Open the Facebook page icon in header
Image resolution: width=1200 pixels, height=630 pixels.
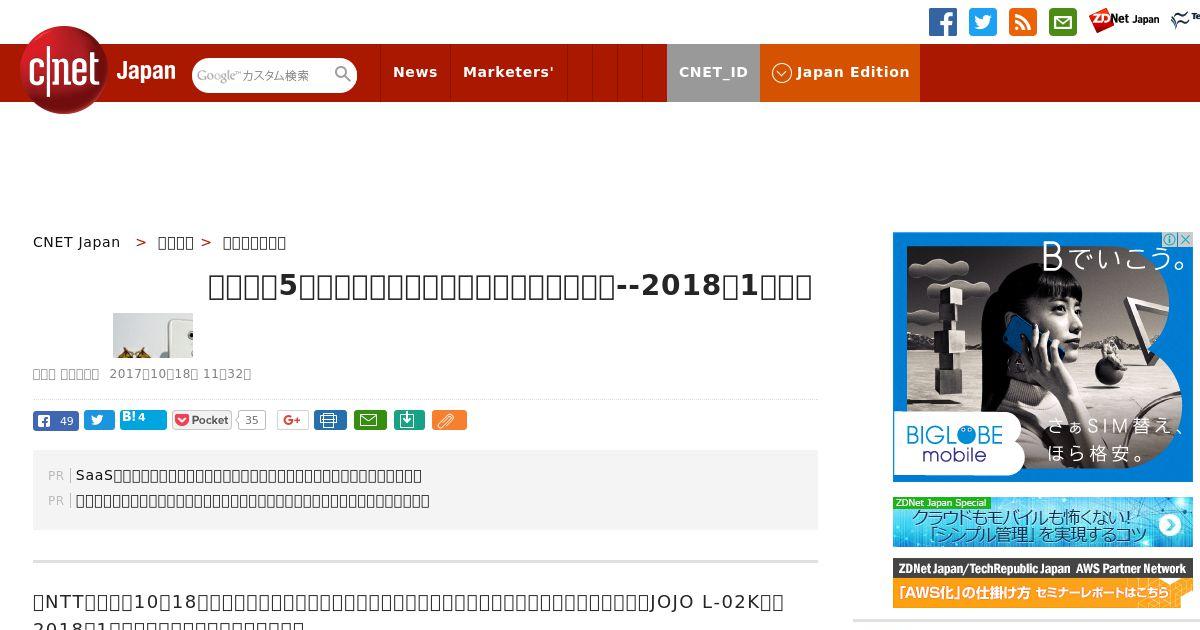[943, 22]
